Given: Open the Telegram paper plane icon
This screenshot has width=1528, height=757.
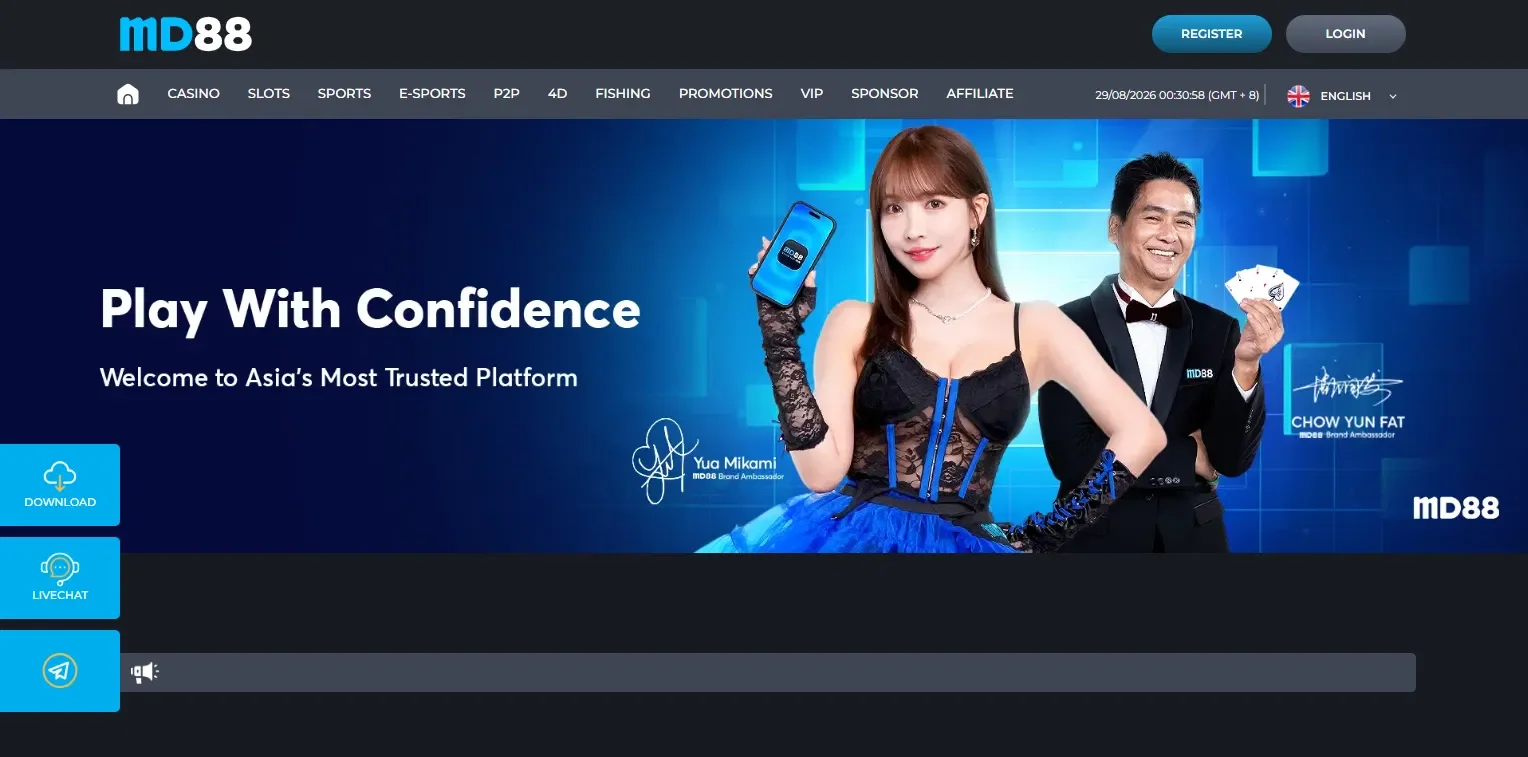Looking at the screenshot, I should pos(60,670).
